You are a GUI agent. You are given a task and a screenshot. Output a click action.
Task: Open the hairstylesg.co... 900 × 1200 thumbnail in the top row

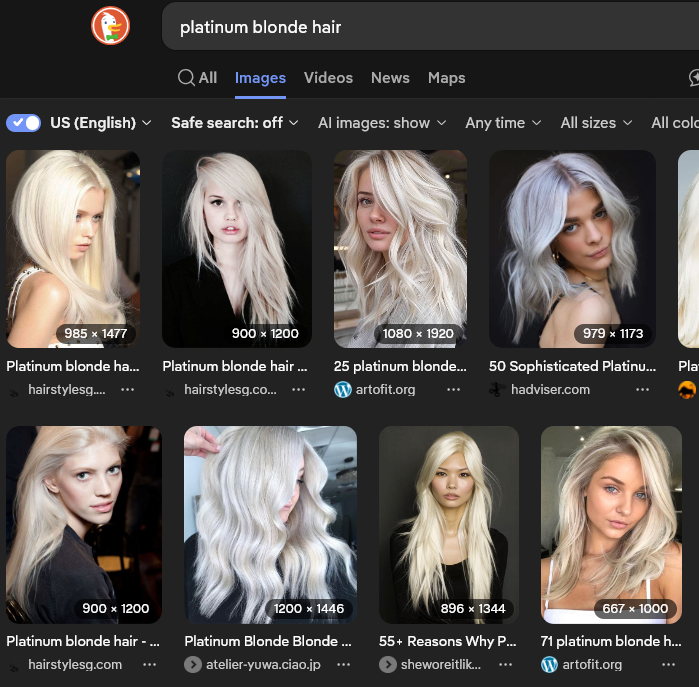237,249
